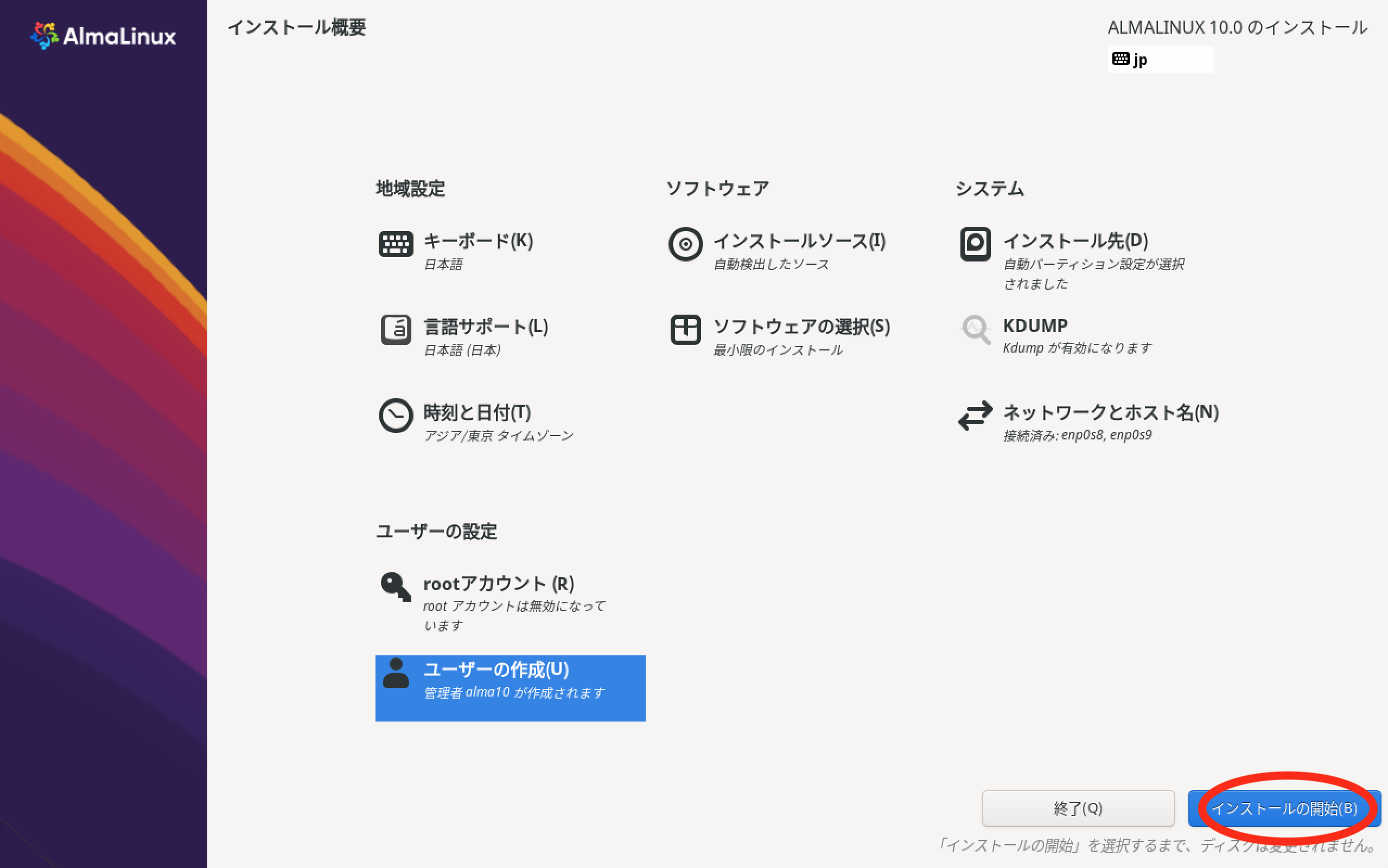Open the 言語サポート language icon
Viewport: 1388px width, 868px height.
coord(396,329)
